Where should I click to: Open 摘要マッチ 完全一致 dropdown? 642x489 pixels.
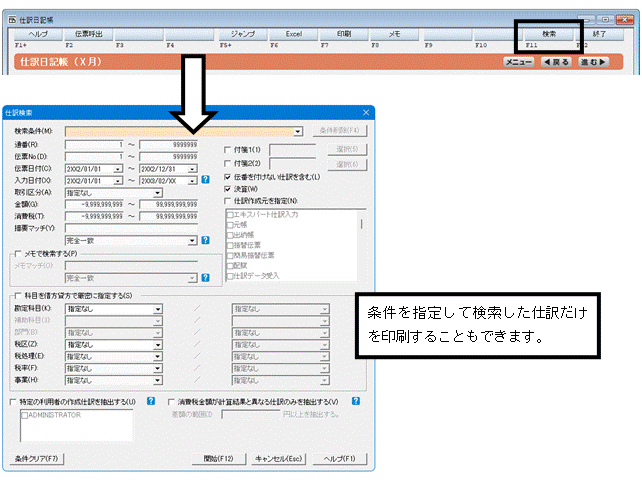(x=192, y=240)
